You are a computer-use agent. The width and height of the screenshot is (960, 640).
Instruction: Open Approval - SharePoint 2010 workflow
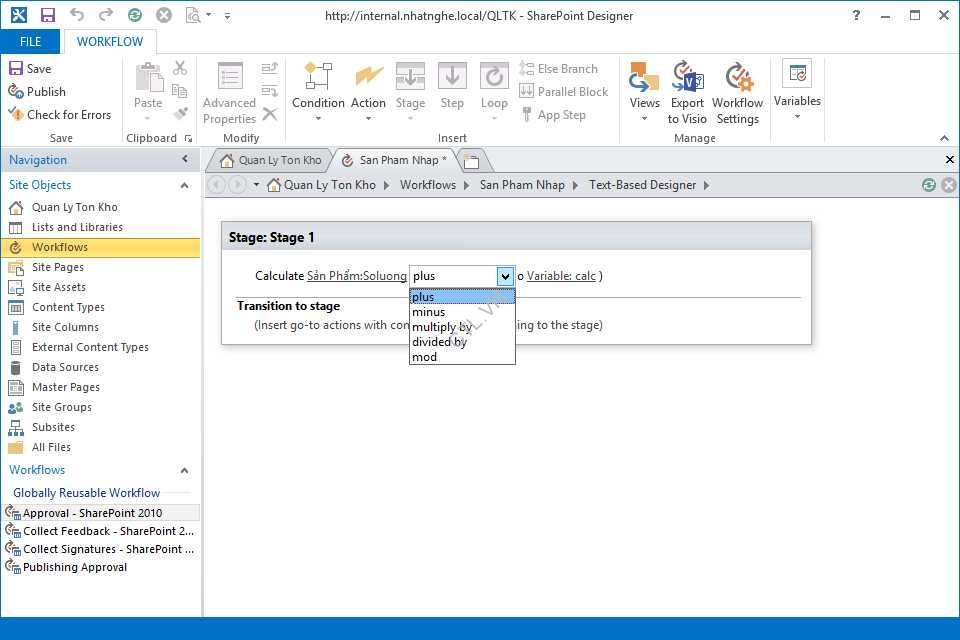tap(92, 513)
